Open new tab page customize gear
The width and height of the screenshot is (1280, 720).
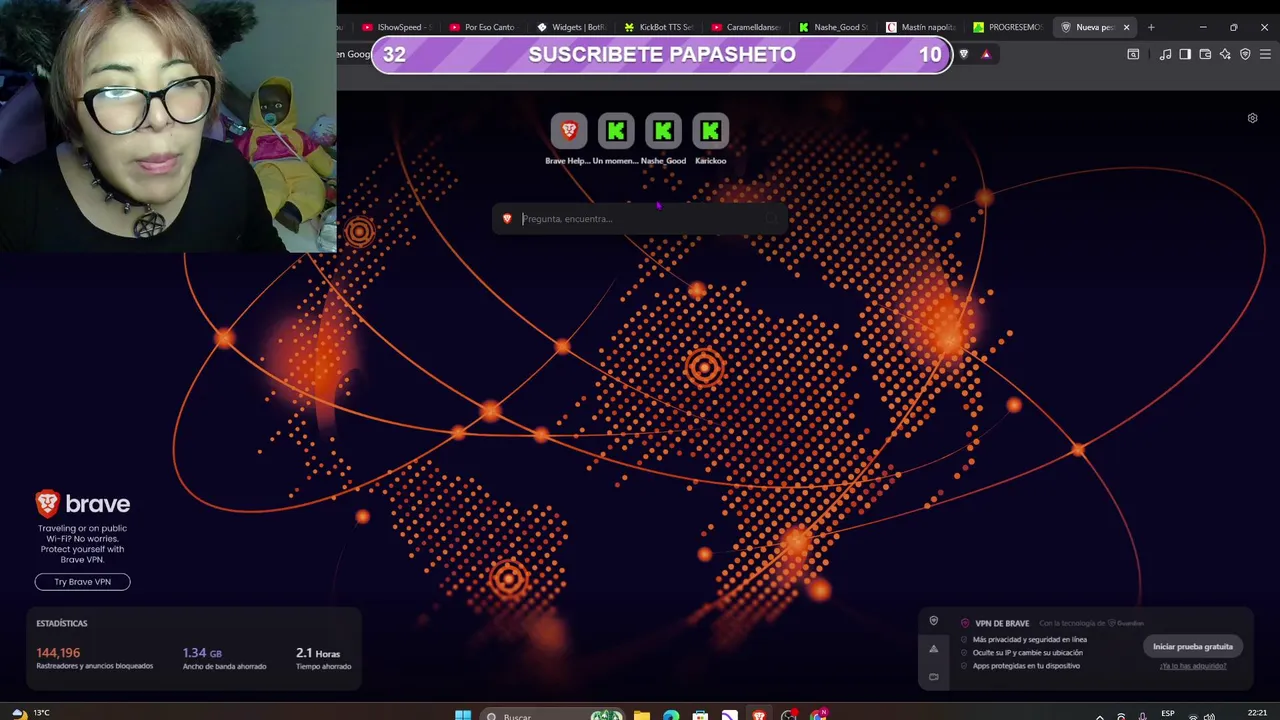click(x=1252, y=118)
